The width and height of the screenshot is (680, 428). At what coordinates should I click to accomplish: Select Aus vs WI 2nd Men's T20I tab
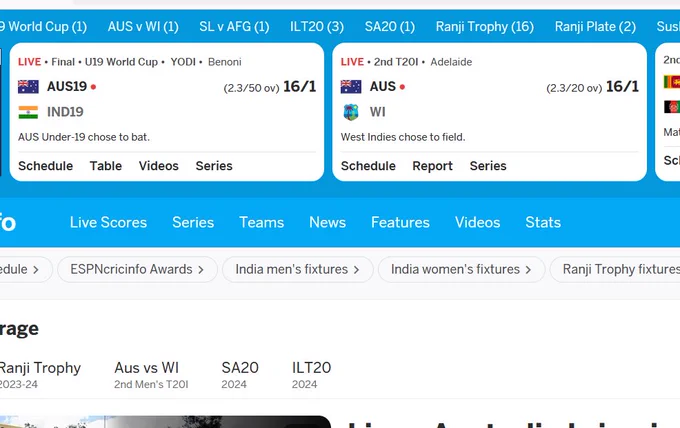click(x=151, y=375)
